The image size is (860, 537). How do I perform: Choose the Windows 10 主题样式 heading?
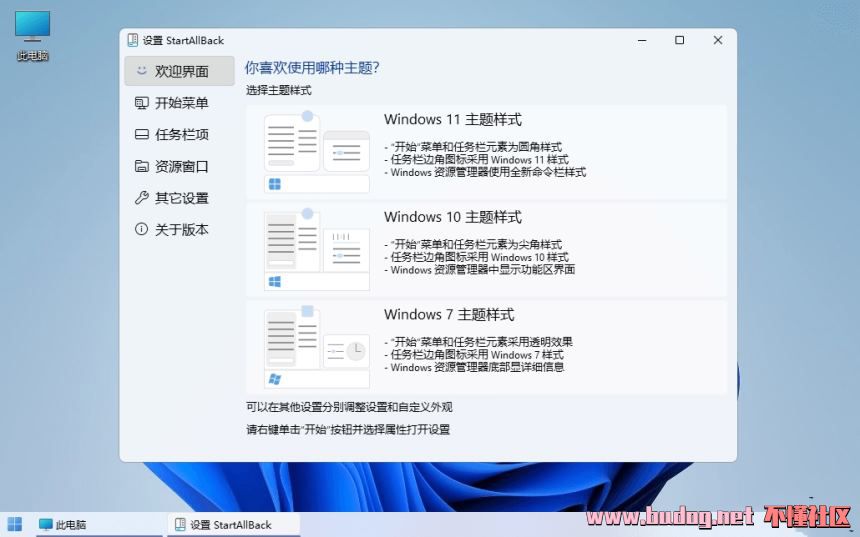[452, 217]
